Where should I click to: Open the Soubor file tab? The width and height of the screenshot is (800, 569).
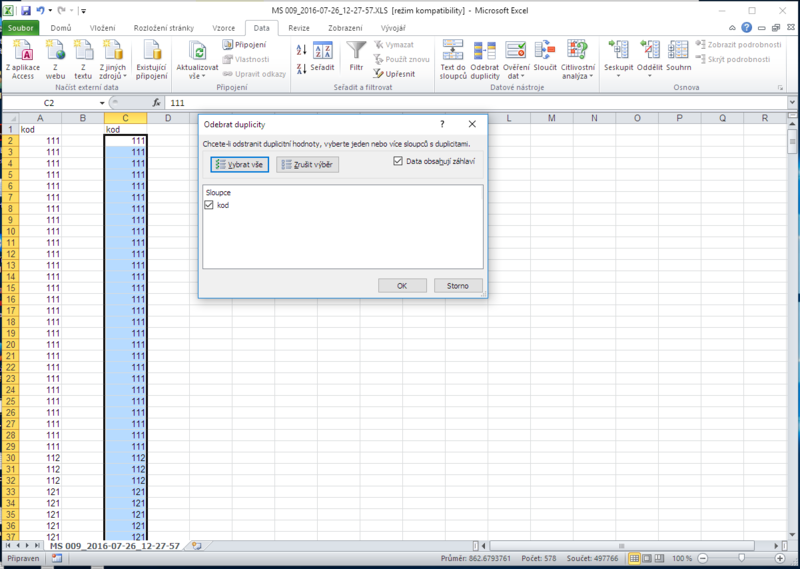(x=20, y=28)
